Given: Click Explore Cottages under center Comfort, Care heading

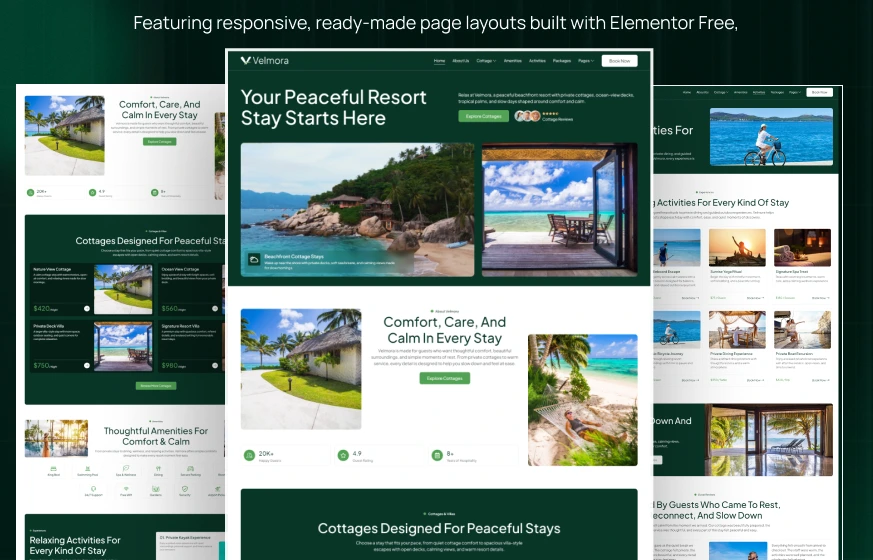Looking at the screenshot, I should point(444,378).
